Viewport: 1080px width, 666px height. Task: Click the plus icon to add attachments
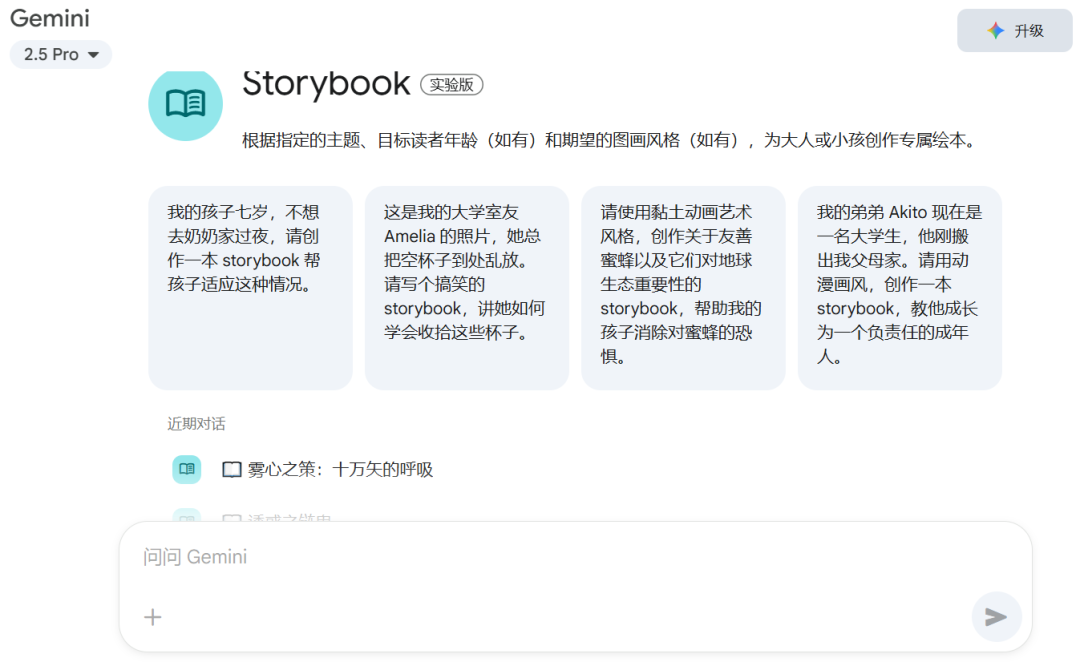pyautogui.click(x=152, y=617)
